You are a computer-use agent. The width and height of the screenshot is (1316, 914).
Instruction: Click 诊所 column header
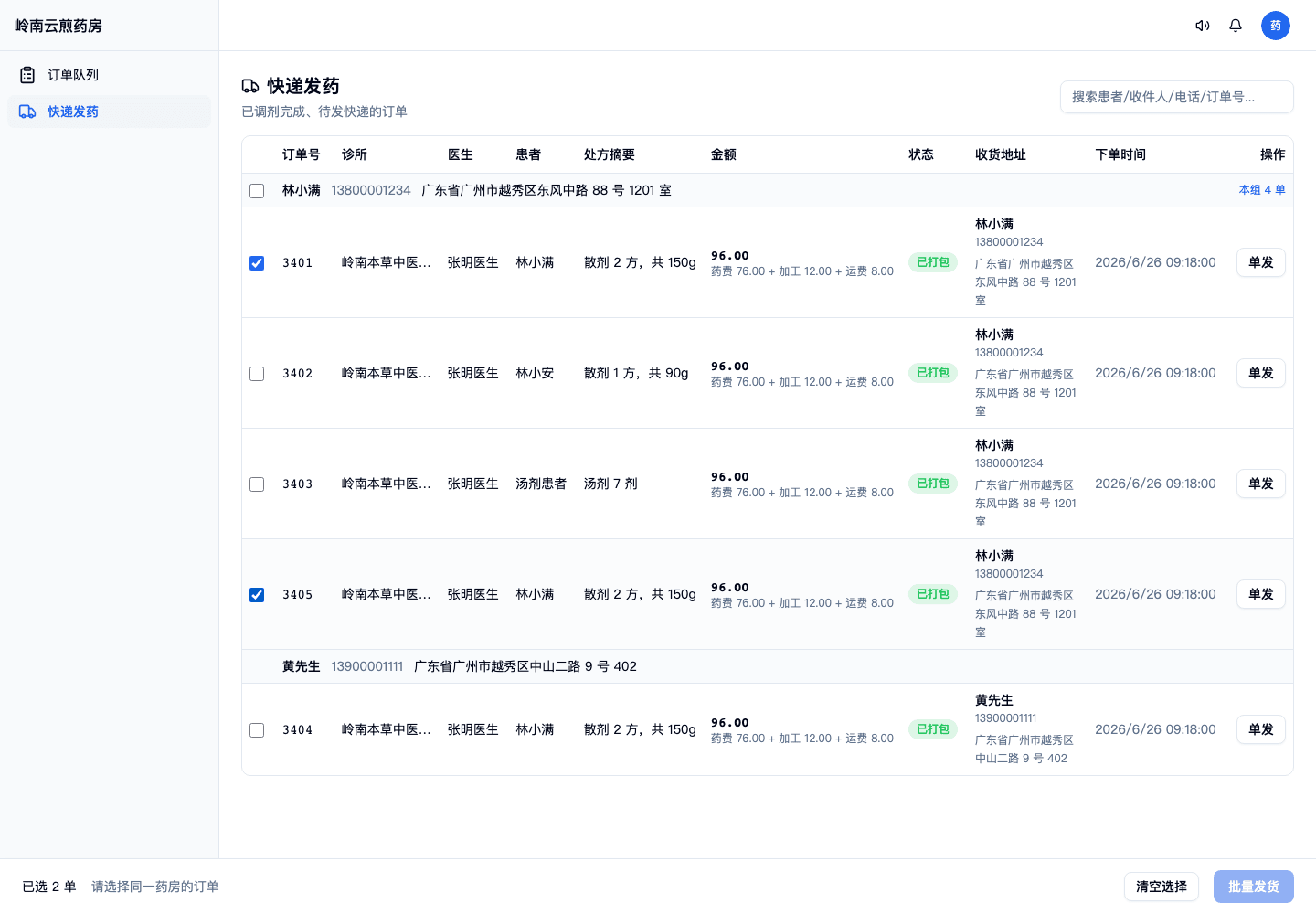pyautogui.click(x=355, y=154)
